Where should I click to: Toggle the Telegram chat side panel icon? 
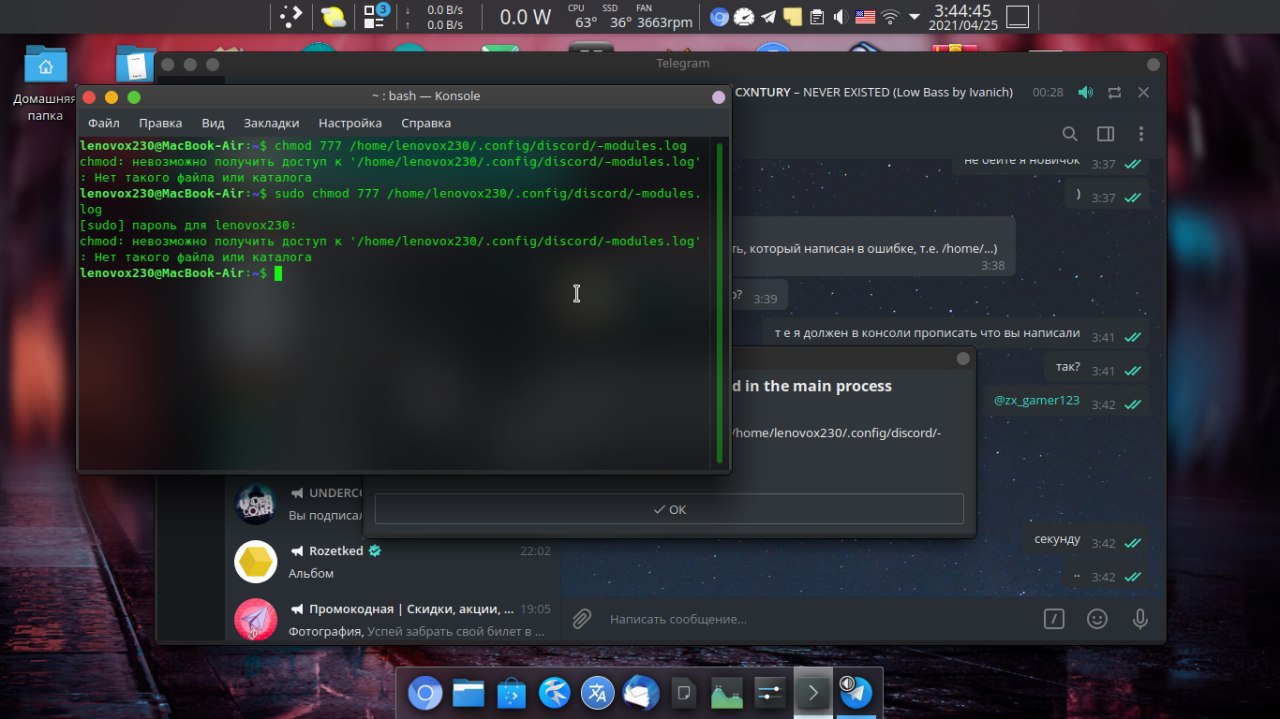1105,134
